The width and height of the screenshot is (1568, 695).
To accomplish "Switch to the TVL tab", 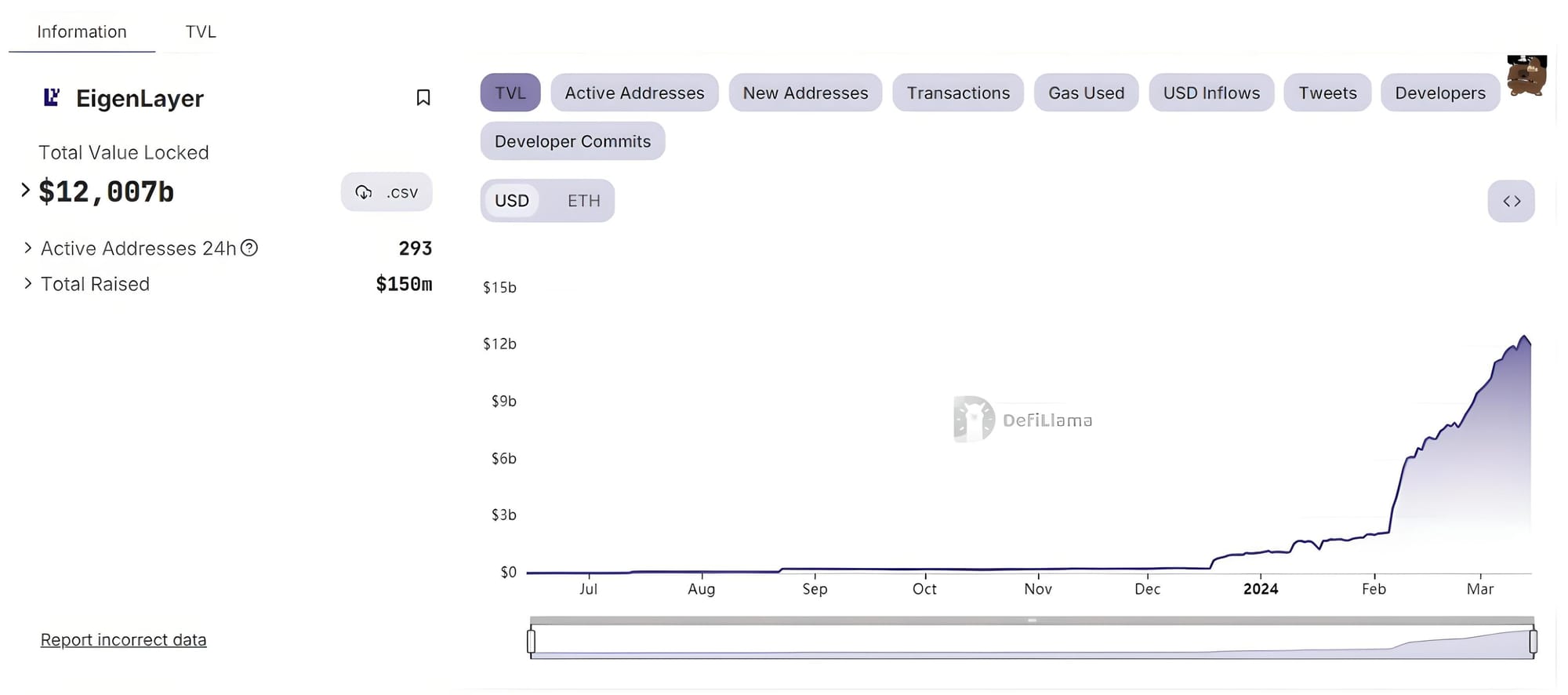I will tap(201, 31).
